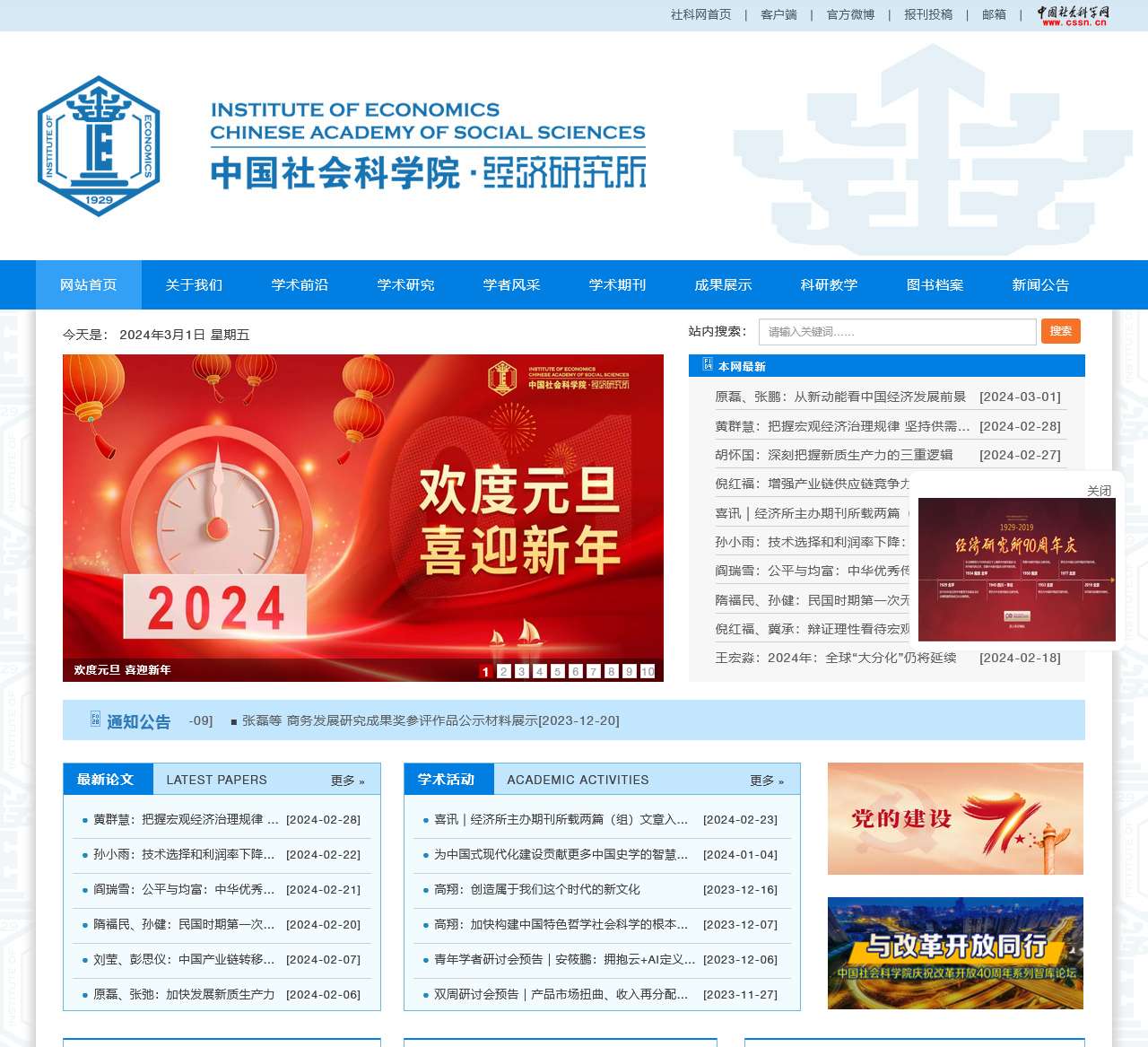Image resolution: width=1148 pixels, height=1047 pixels.
Task: Open the 关于我们 menu
Action: 195,285
